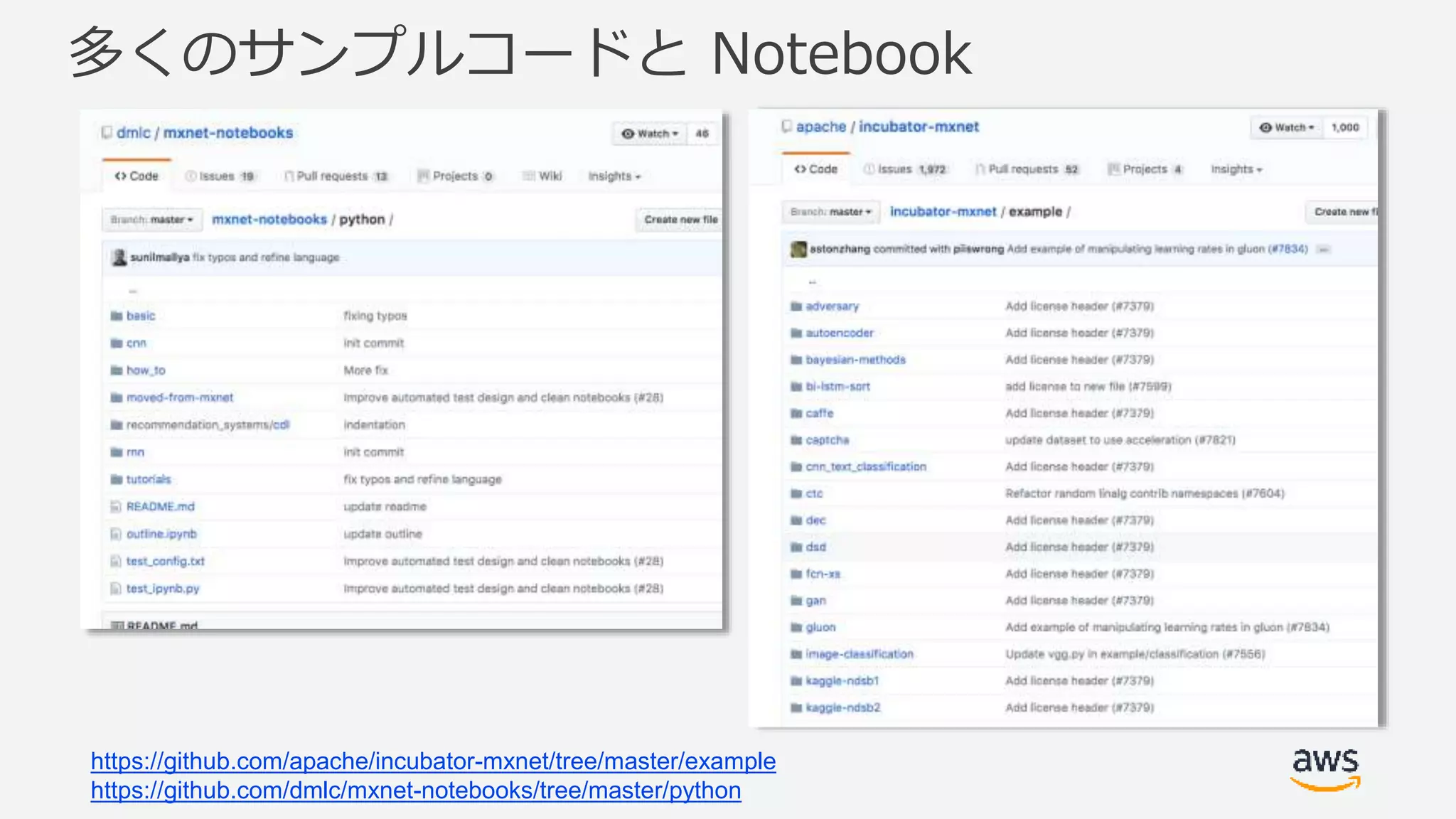This screenshot has height=819, width=1456.
Task: Click Create new file in mxnet-notebooks
Action: [x=680, y=220]
